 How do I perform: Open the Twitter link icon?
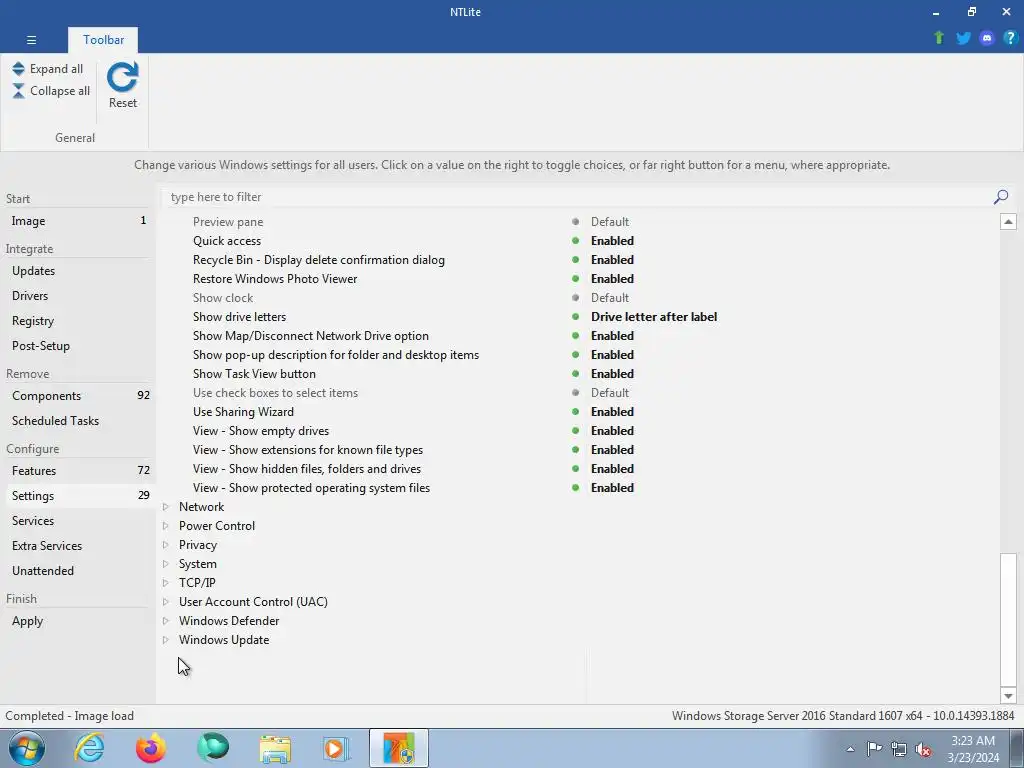pos(963,38)
